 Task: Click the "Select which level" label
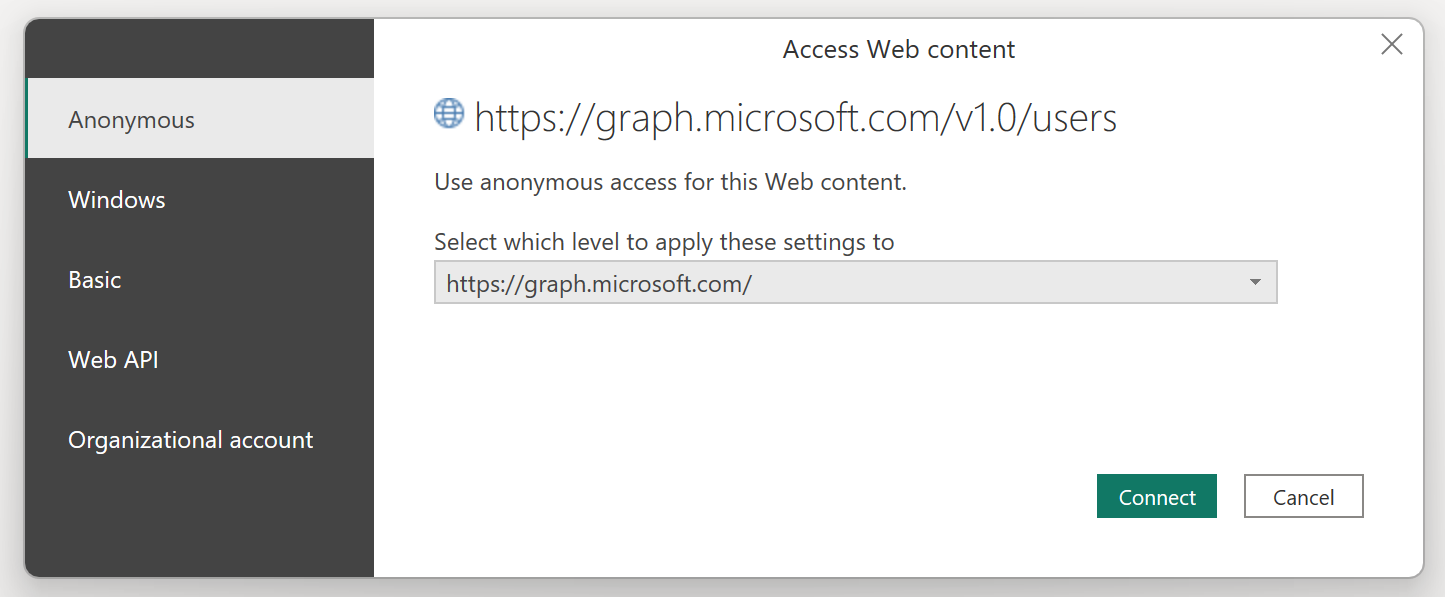[x=664, y=242]
